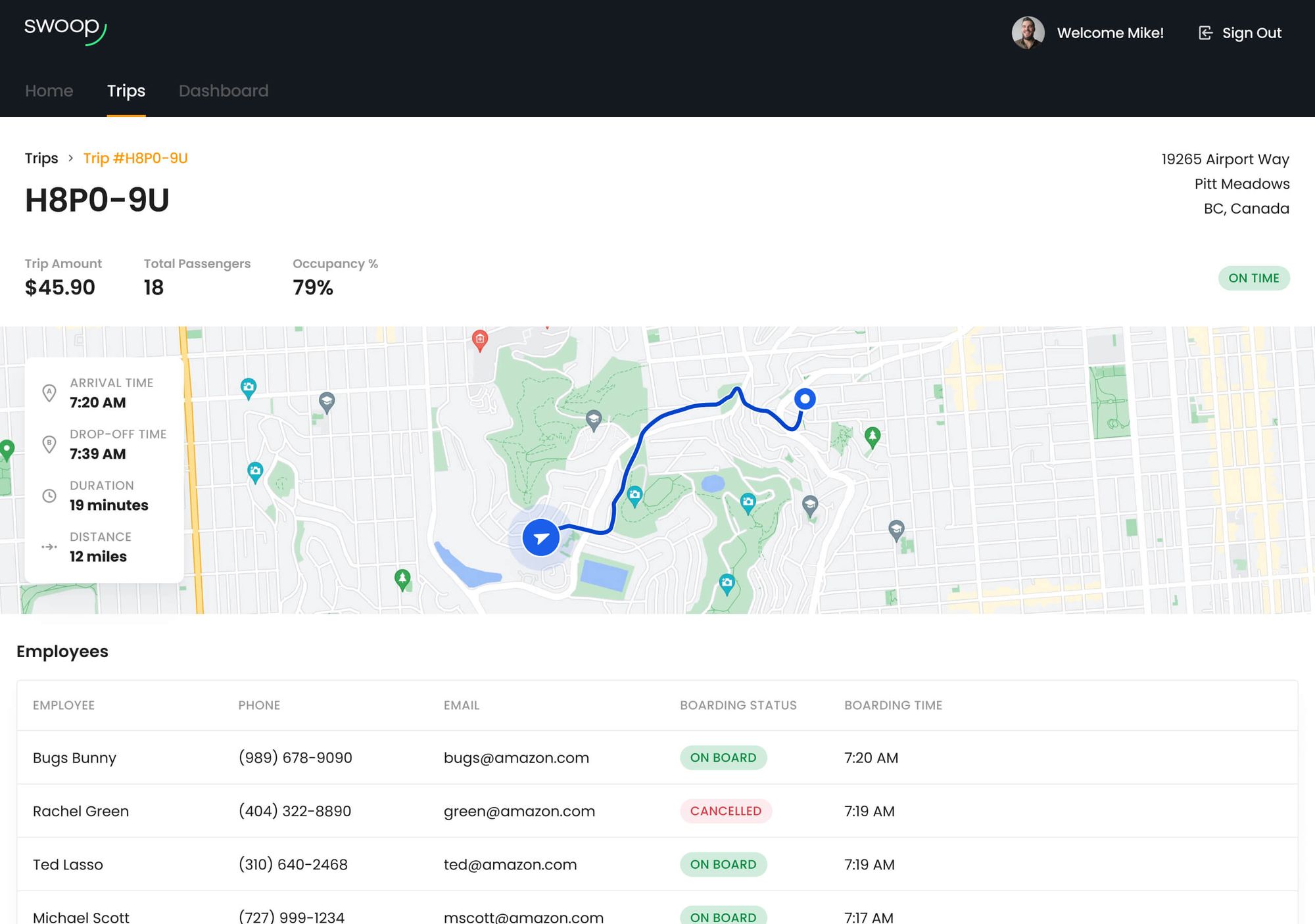
Task: Expand the breadcrumb chevron after Trips
Action: click(70, 158)
